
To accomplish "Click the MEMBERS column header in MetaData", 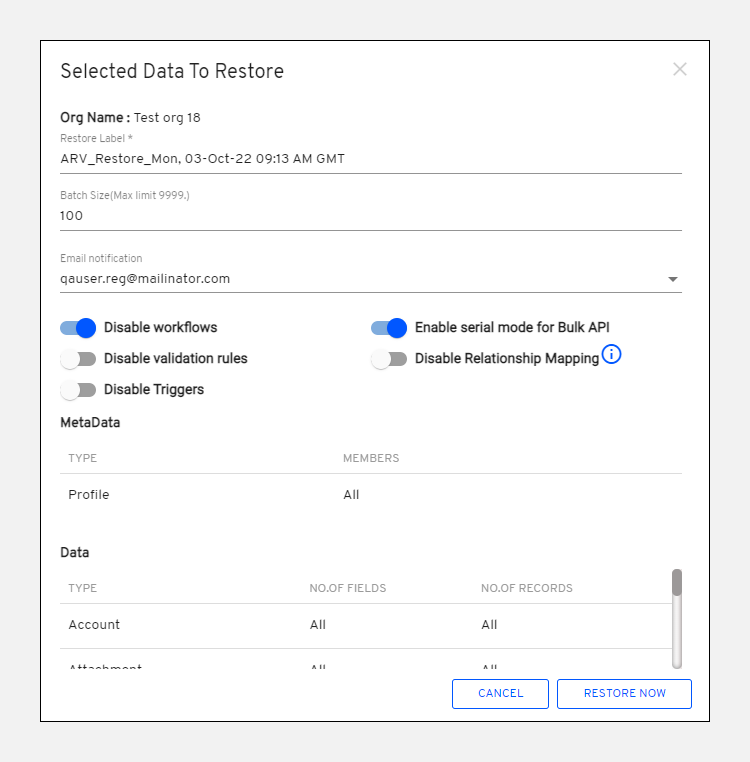I will tap(371, 458).
